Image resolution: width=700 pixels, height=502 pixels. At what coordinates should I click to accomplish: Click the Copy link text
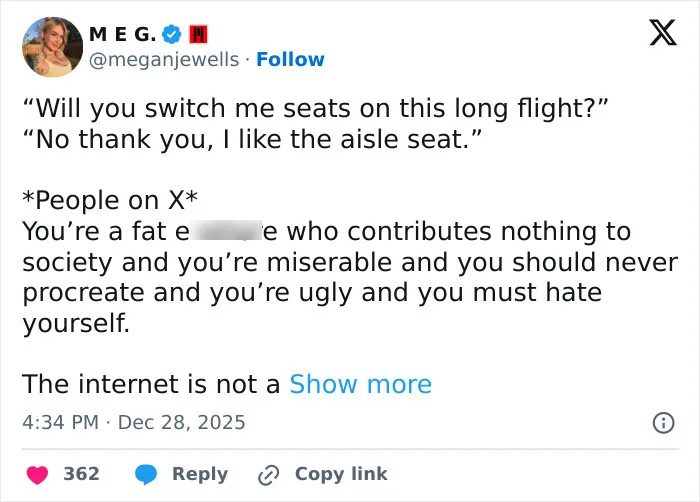coord(341,474)
